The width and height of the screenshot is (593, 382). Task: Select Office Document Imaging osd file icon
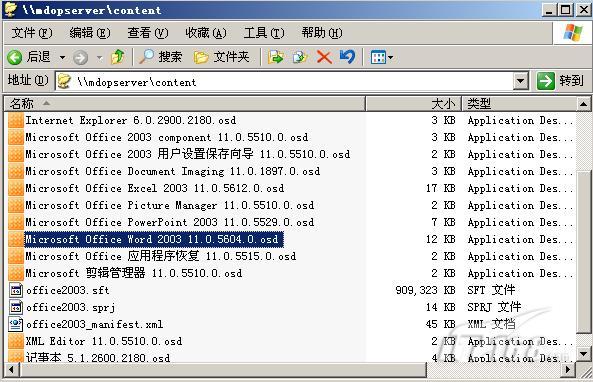click(x=16, y=171)
